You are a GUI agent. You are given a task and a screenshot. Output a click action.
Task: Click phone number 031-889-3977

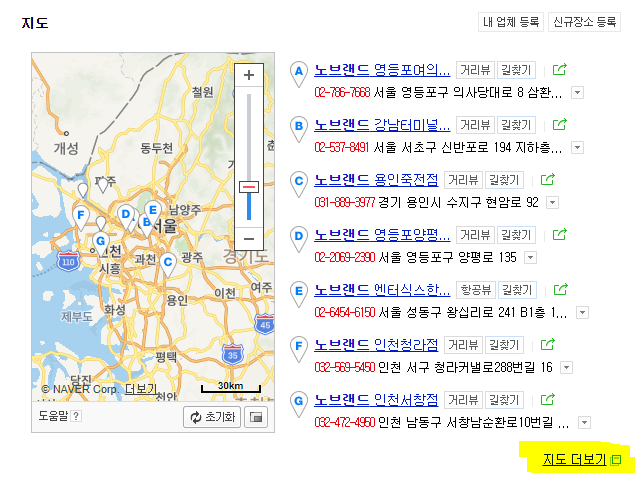[x=344, y=203]
